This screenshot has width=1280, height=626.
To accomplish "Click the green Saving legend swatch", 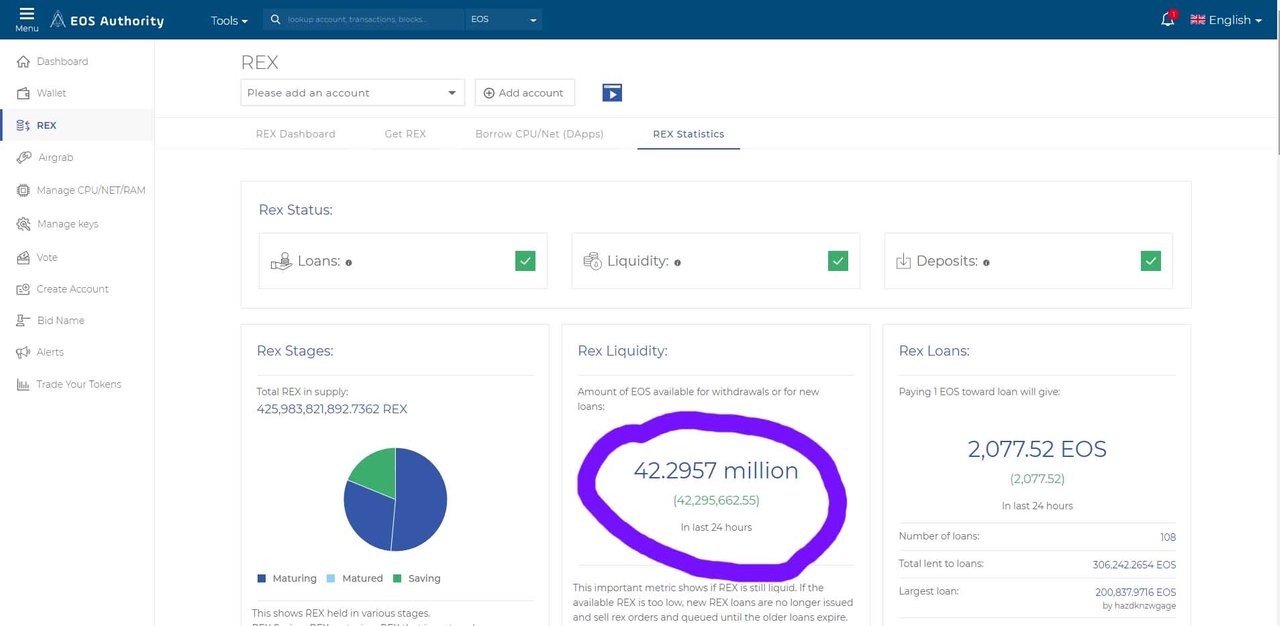I will [x=397, y=579].
